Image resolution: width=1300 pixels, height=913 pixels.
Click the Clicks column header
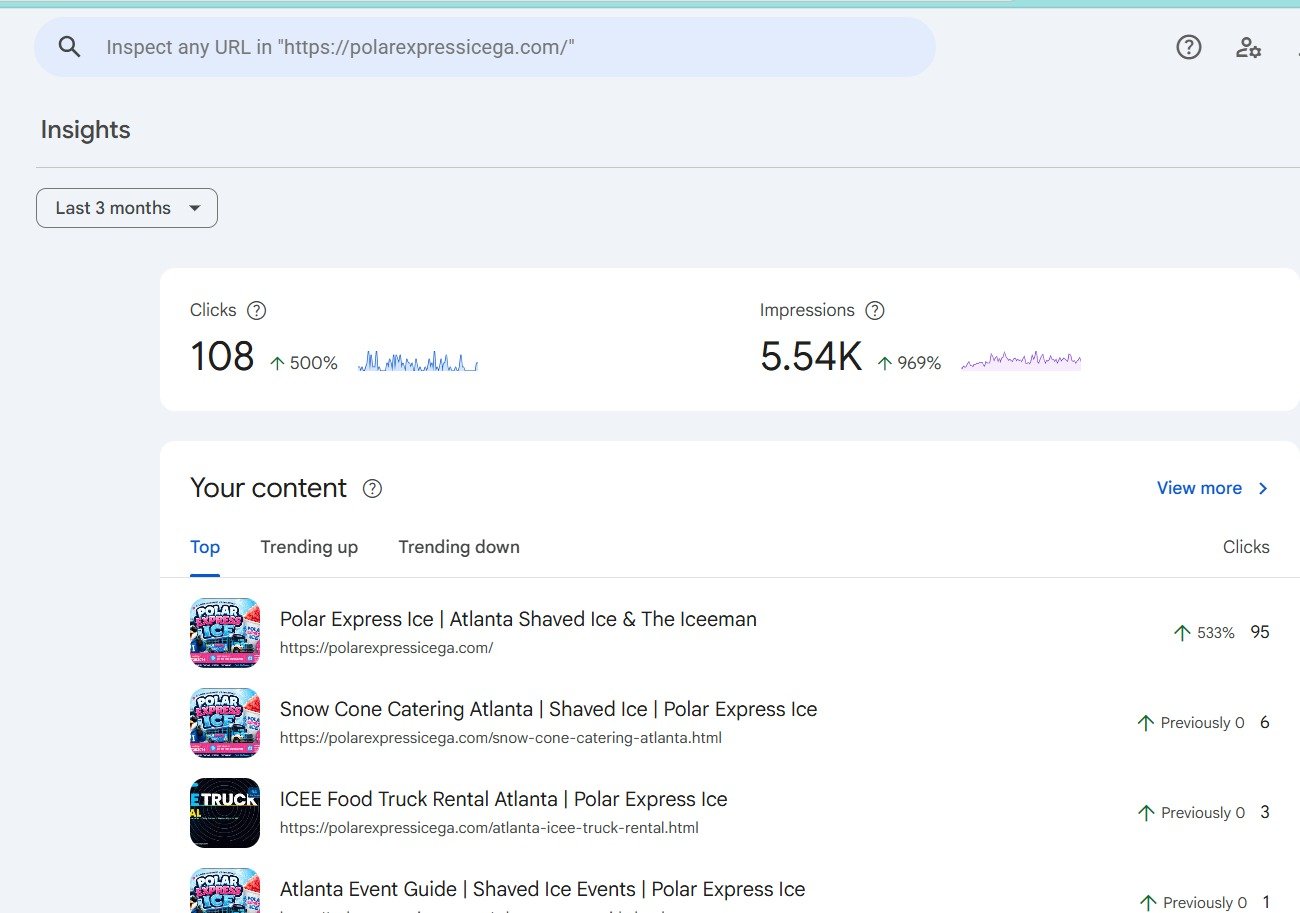(1246, 547)
